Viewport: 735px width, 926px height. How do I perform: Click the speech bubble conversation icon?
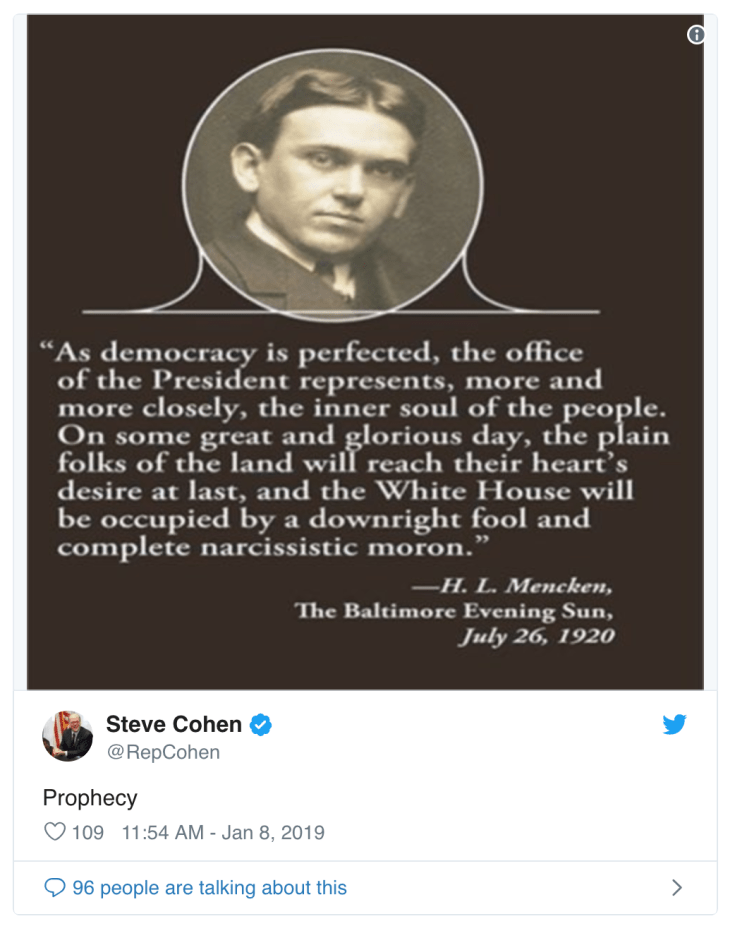point(55,887)
